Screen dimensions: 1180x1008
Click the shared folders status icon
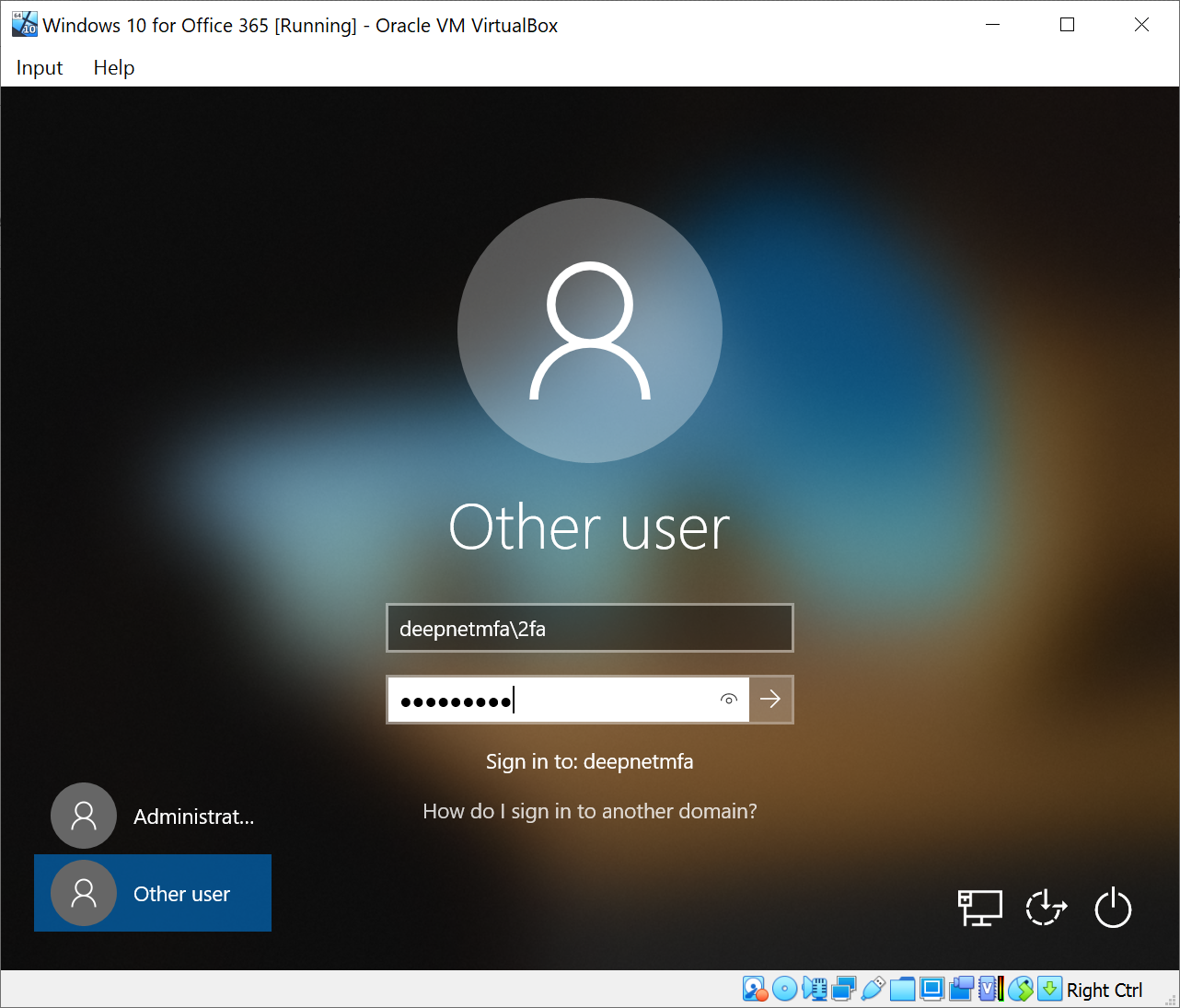point(902,990)
